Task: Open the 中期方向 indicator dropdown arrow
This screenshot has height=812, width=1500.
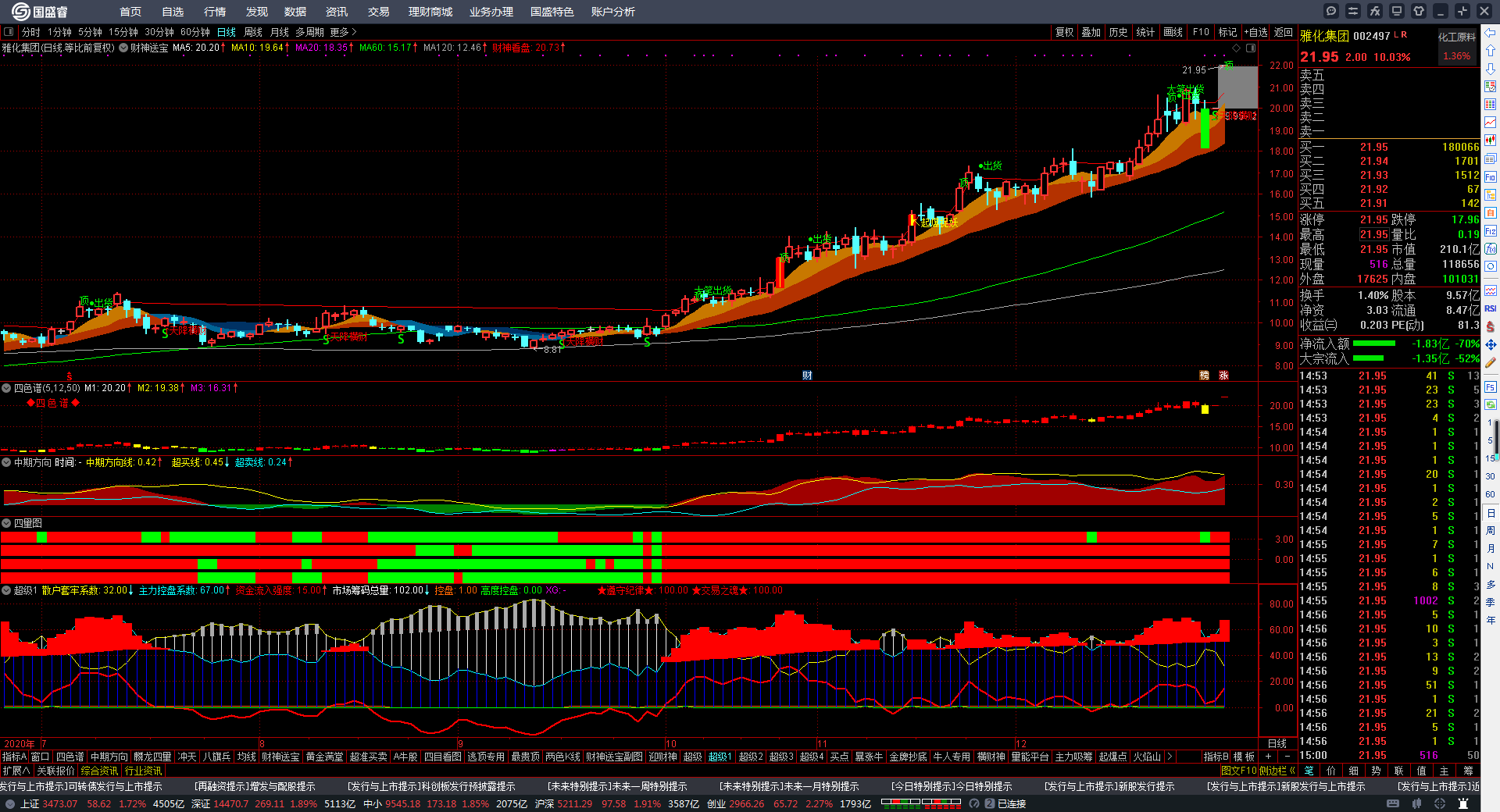Action: coord(6,462)
